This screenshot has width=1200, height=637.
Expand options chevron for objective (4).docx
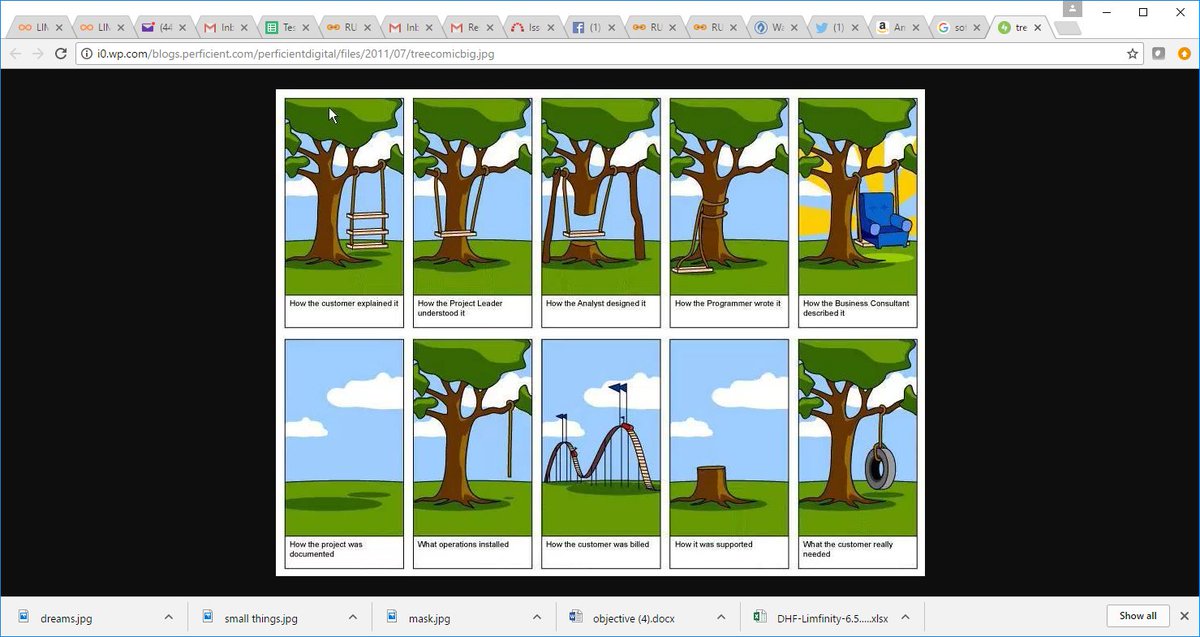point(720,617)
